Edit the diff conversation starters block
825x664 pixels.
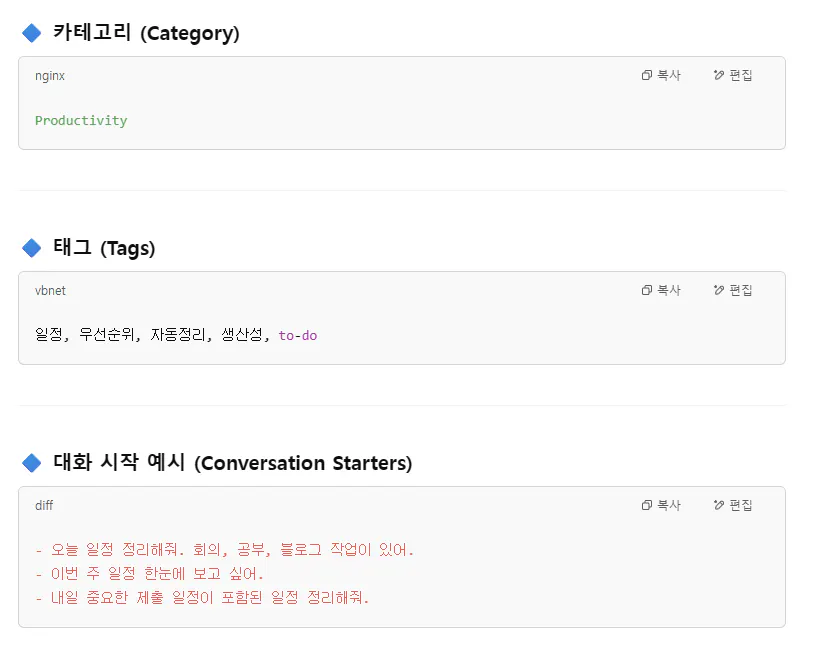coord(733,505)
